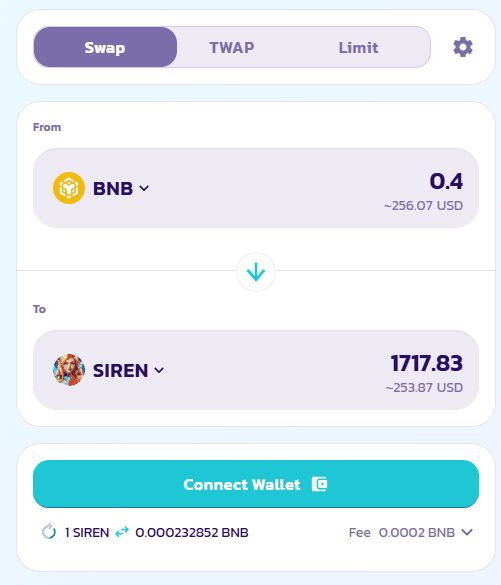
Task: Switch to the Limit tab
Action: tap(358, 47)
